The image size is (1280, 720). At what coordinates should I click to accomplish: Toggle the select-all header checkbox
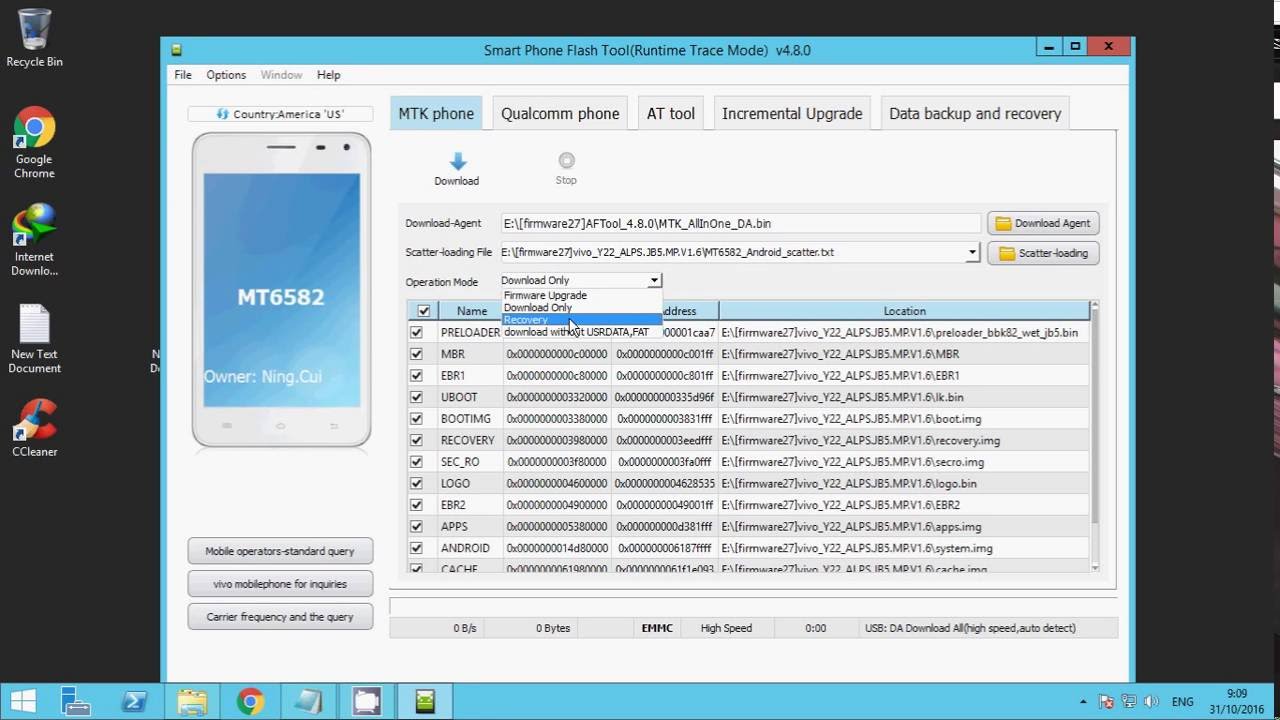click(x=423, y=311)
